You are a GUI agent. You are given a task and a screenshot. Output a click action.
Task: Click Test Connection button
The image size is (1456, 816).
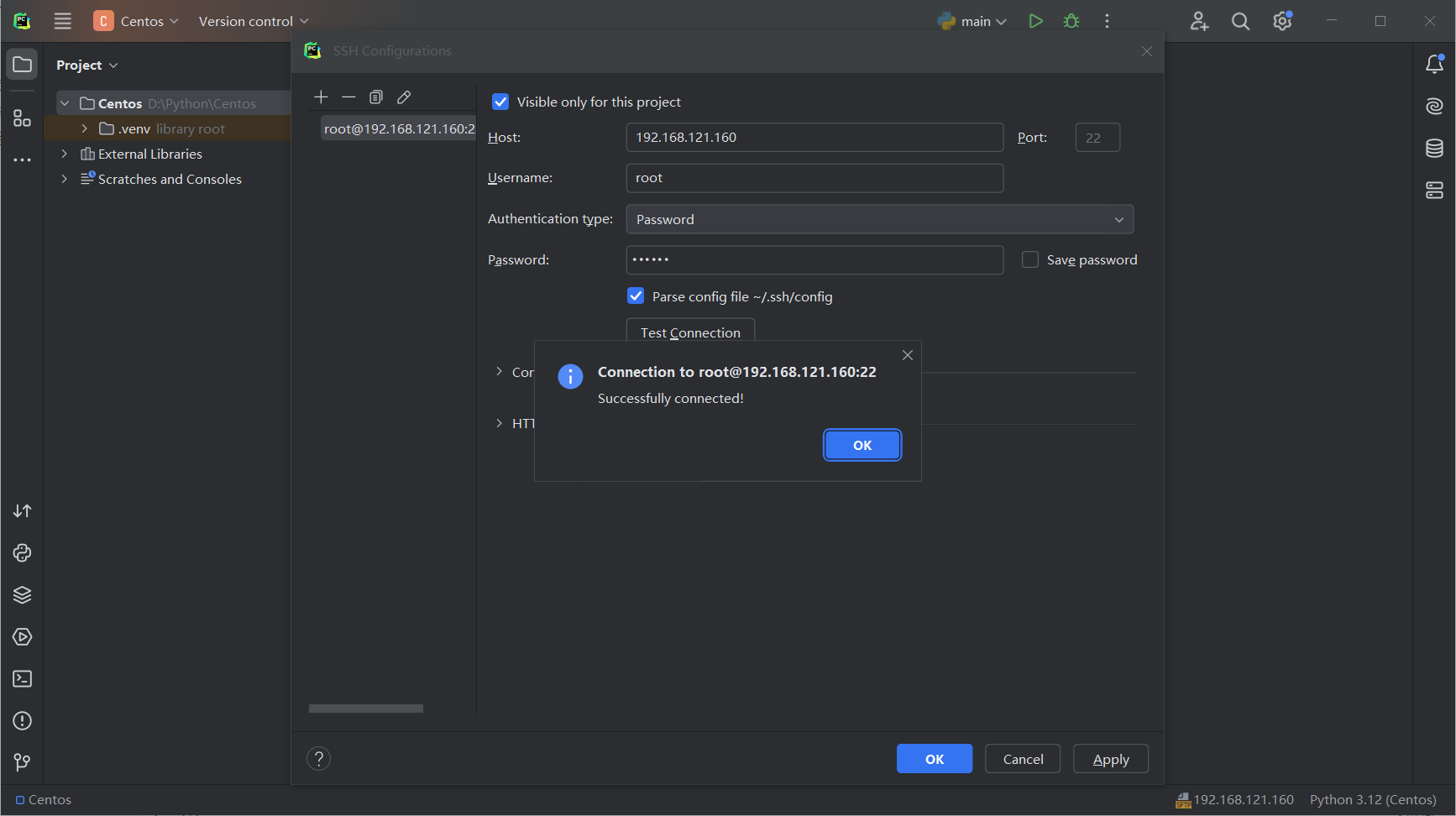point(690,330)
